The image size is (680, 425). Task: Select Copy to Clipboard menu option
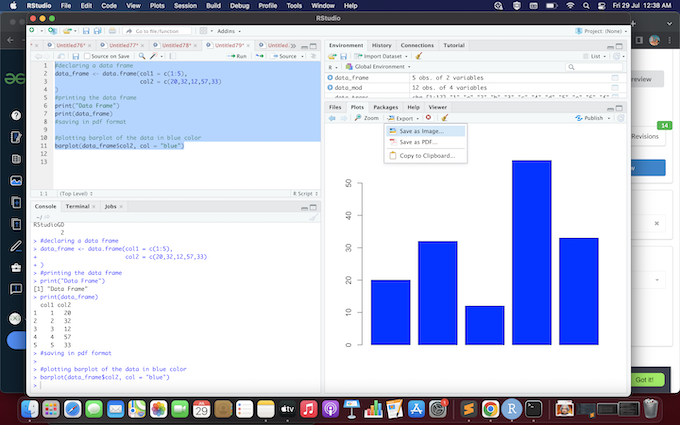pos(426,155)
